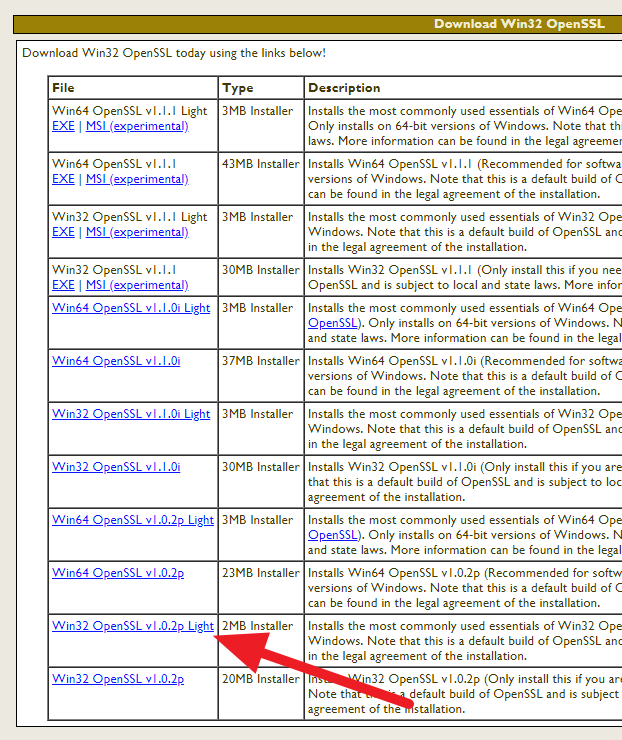Follow OpenSSL link in v1.0.2p Light description

point(333,535)
